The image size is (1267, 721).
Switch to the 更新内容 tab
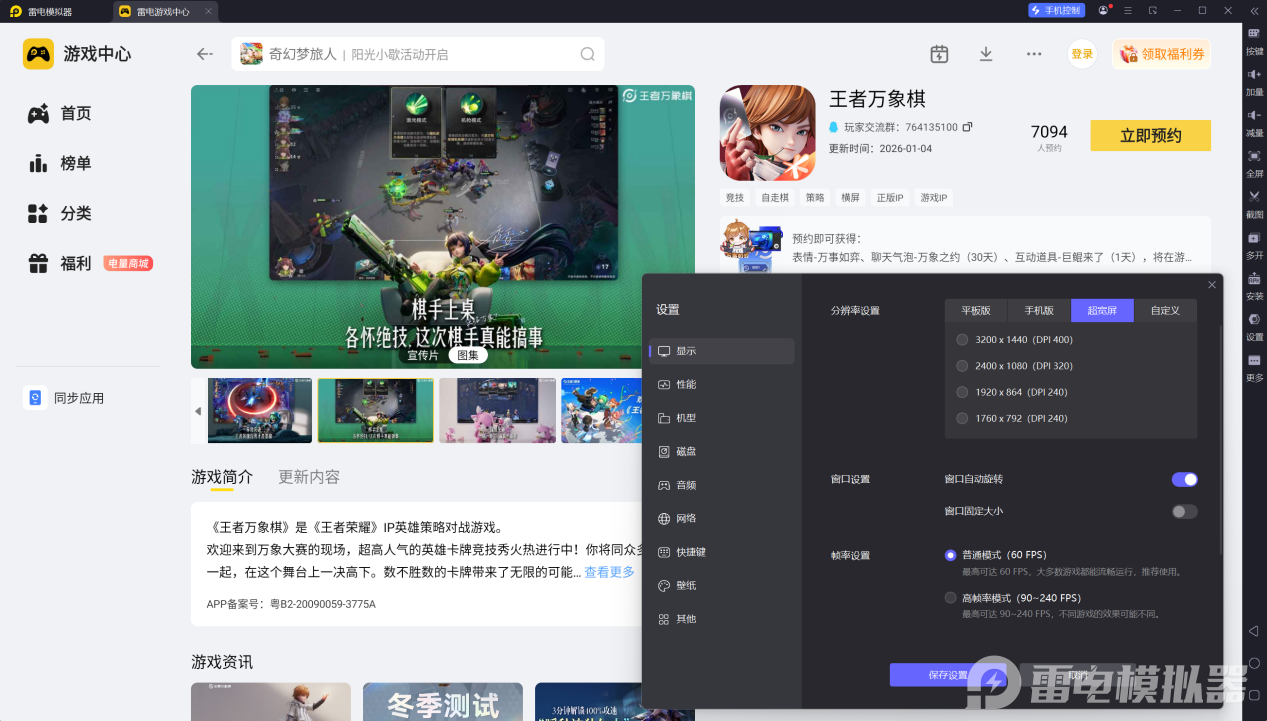click(x=309, y=477)
